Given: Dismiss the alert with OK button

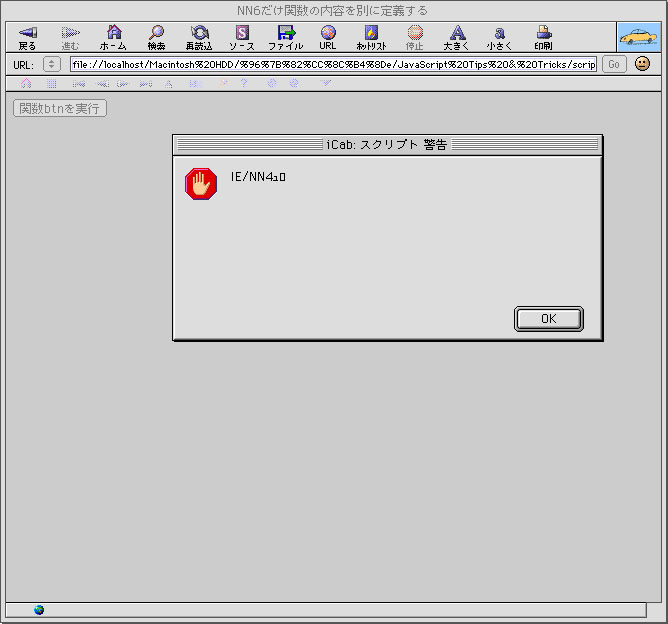Looking at the screenshot, I should [x=549, y=319].
